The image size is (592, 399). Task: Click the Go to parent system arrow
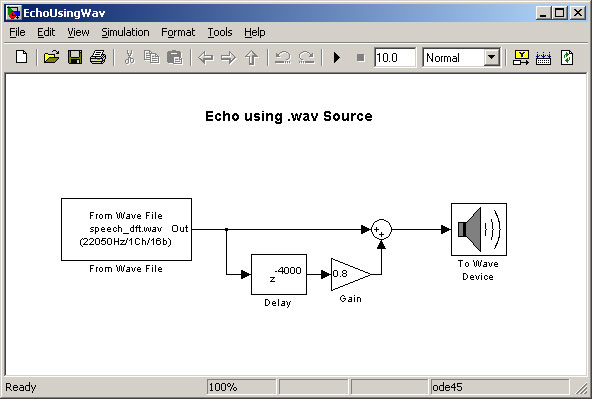(251, 58)
